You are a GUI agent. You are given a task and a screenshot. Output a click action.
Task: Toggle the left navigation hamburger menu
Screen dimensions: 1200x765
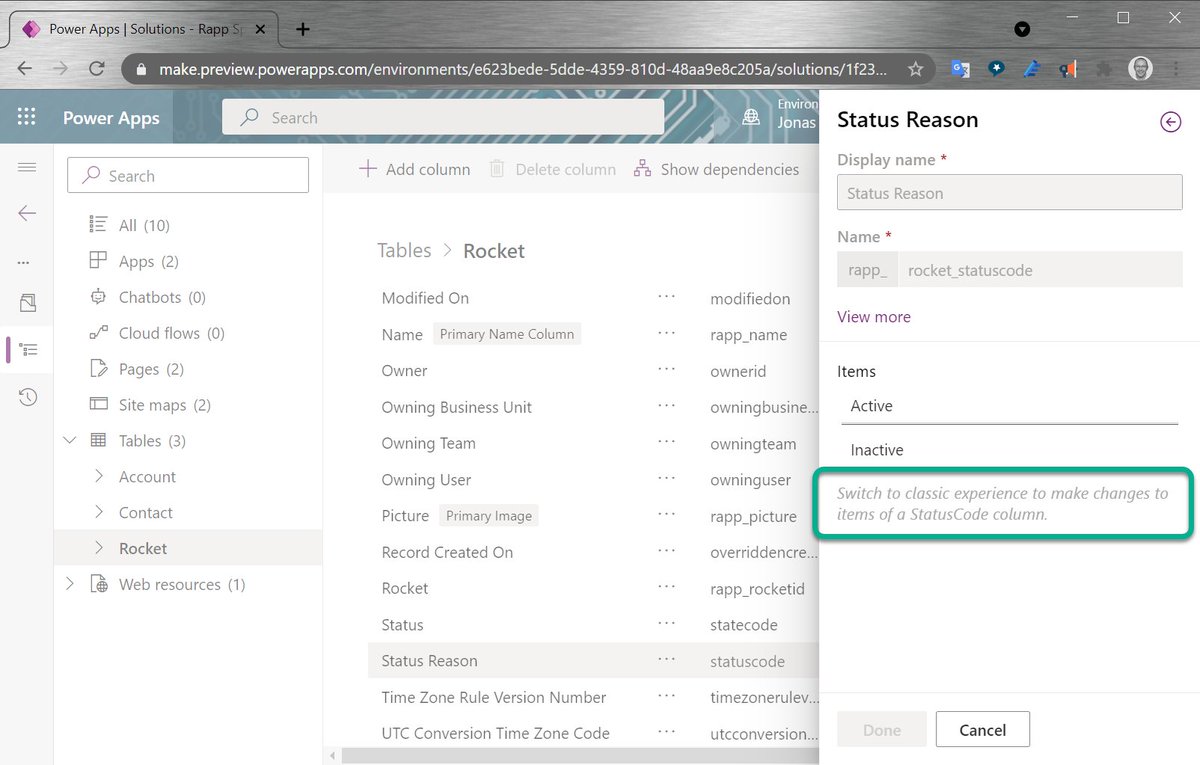click(27, 167)
